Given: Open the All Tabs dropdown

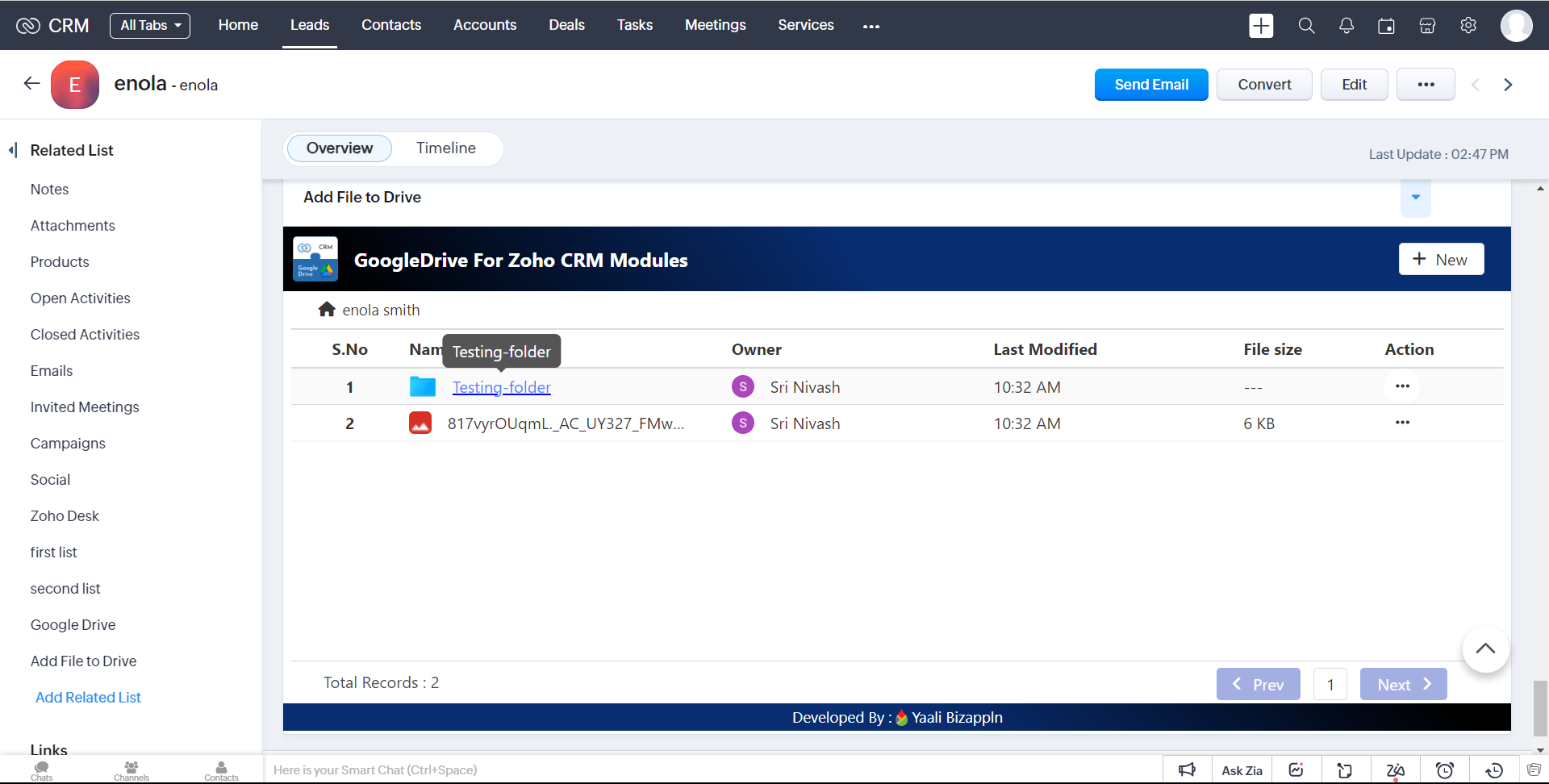Looking at the screenshot, I should [150, 26].
